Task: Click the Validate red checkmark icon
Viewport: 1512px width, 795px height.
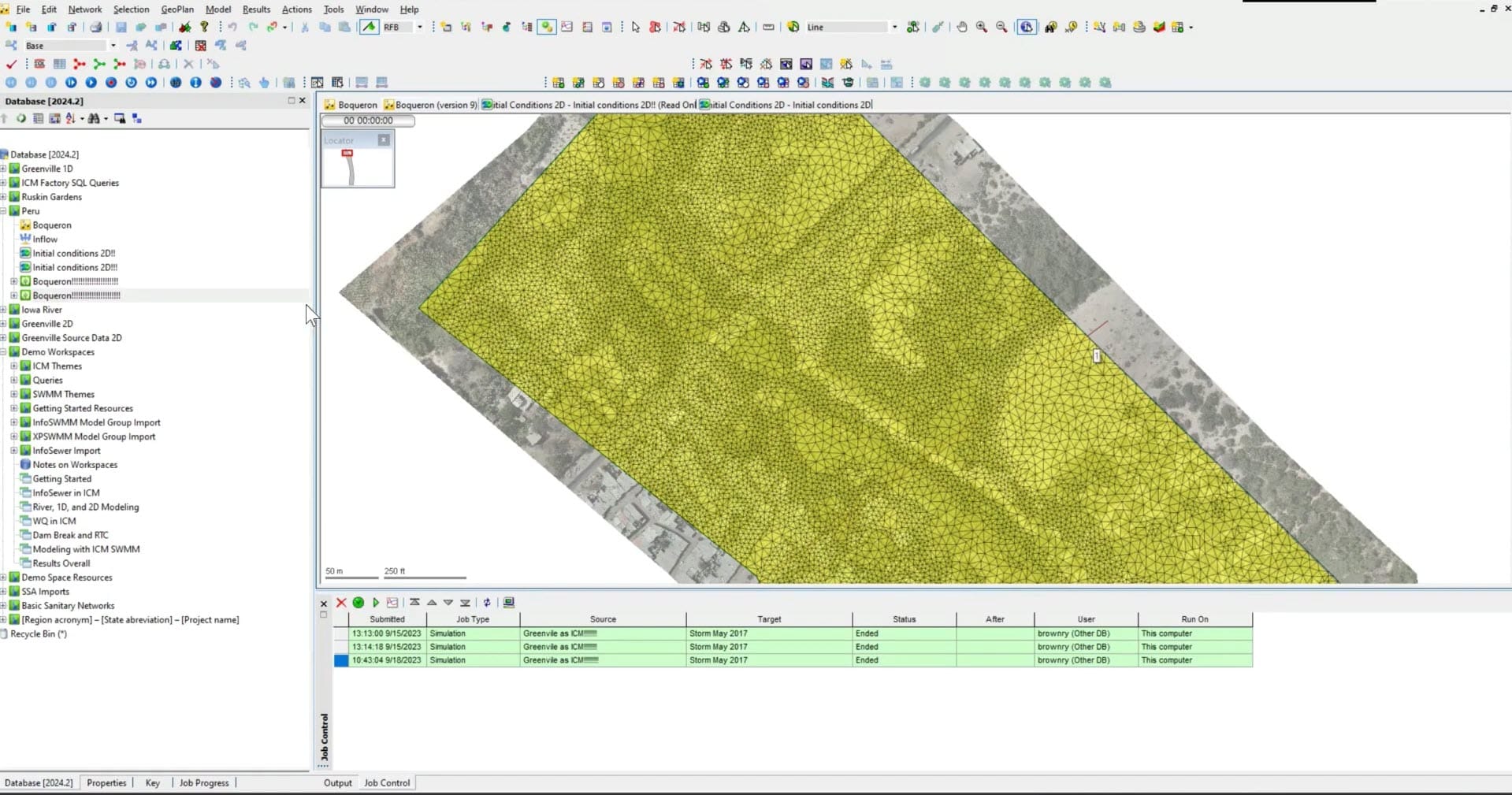Action: [x=11, y=64]
